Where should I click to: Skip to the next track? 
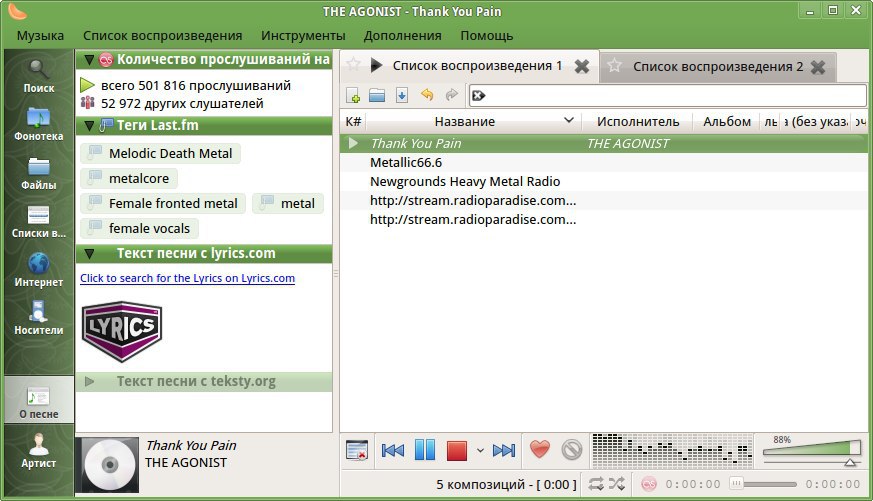[x=504, y=450]
